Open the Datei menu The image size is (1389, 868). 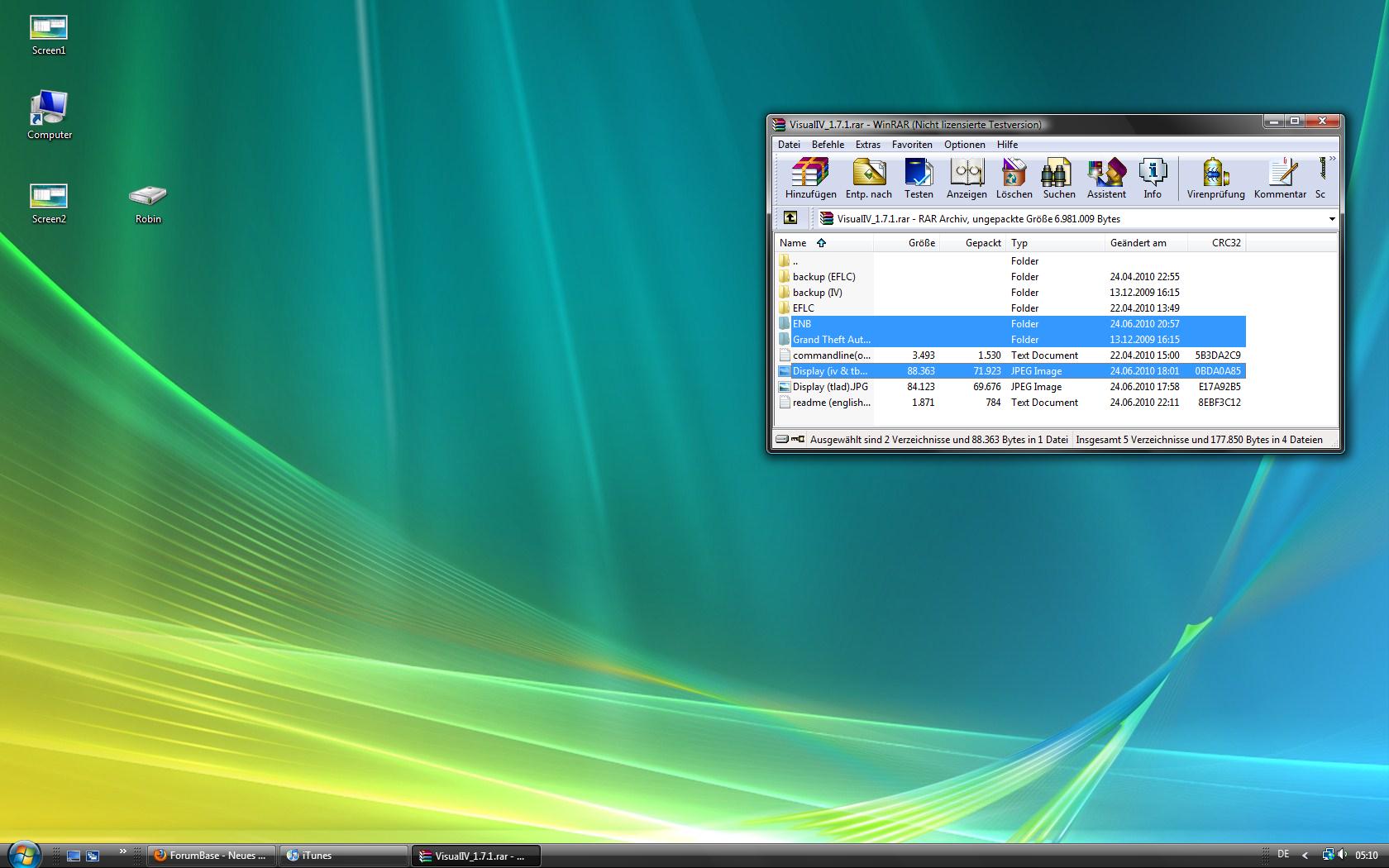pyautogui.click(x=789, y=145)
